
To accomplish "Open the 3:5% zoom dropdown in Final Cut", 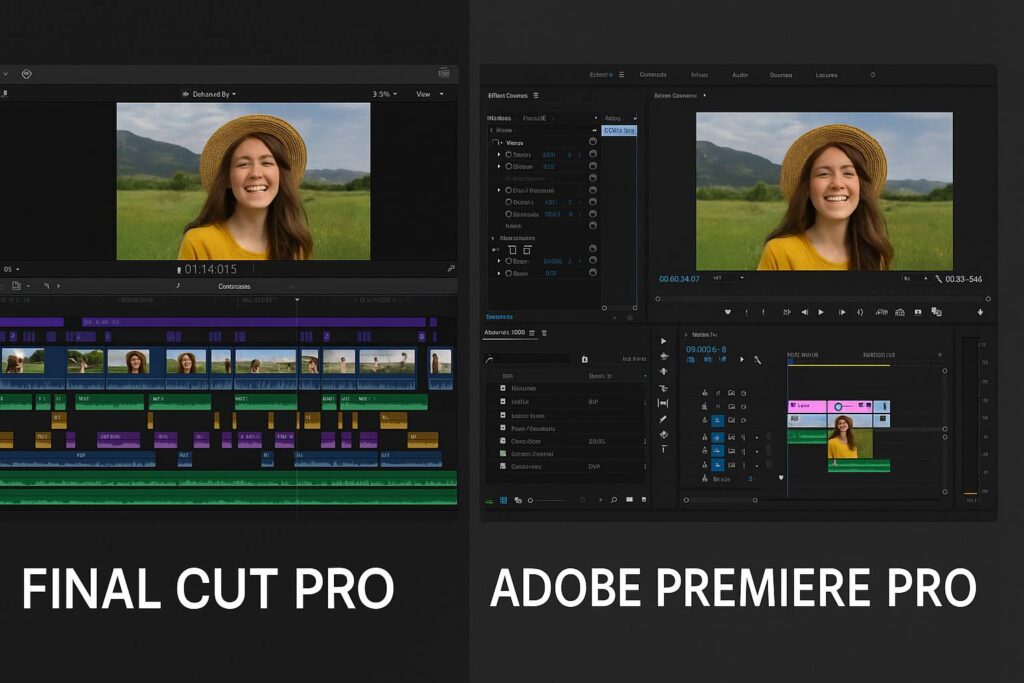I will tap(384, 94).
